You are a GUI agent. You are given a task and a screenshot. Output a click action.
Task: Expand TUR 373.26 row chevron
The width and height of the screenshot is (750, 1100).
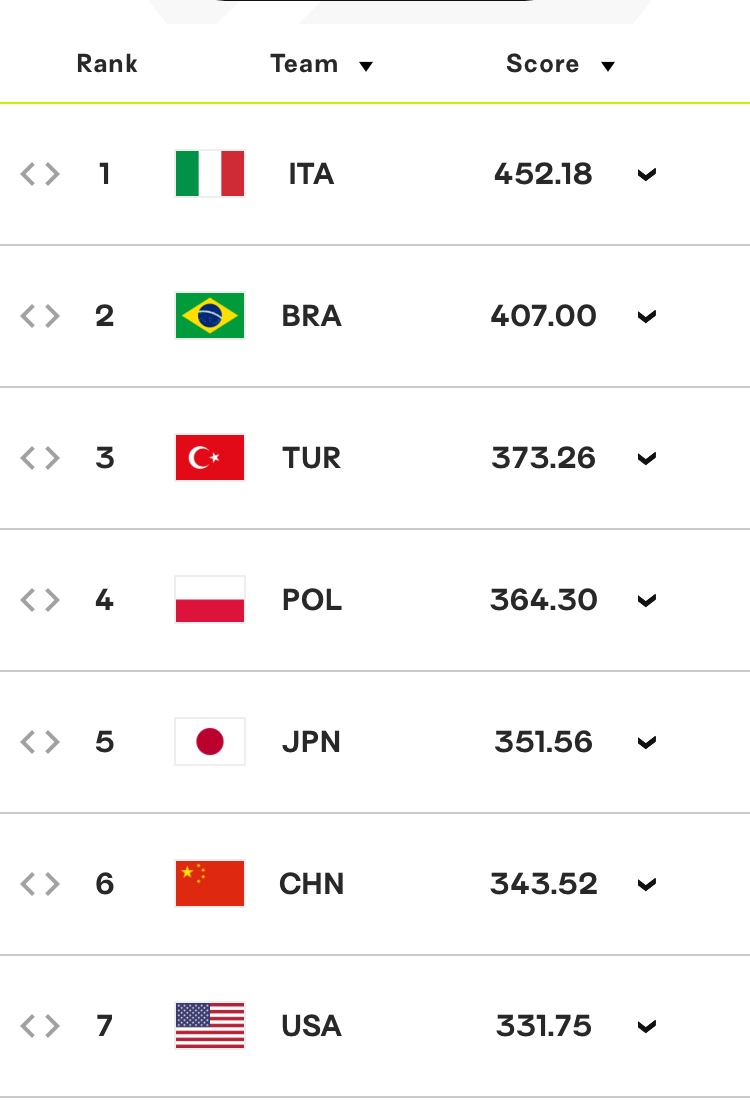click(647, 459)
